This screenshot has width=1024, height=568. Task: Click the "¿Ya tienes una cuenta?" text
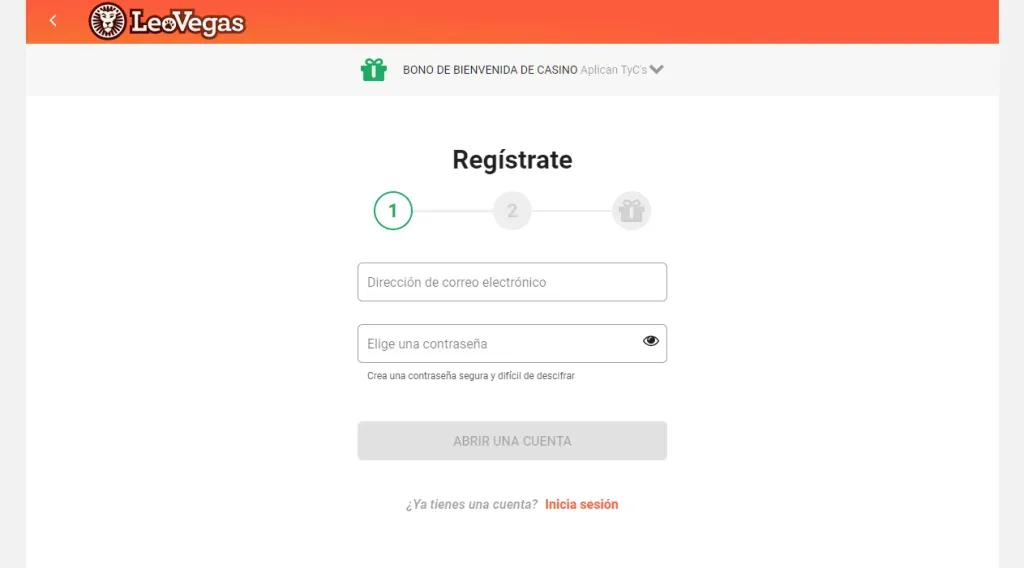[x=471, y=505]
